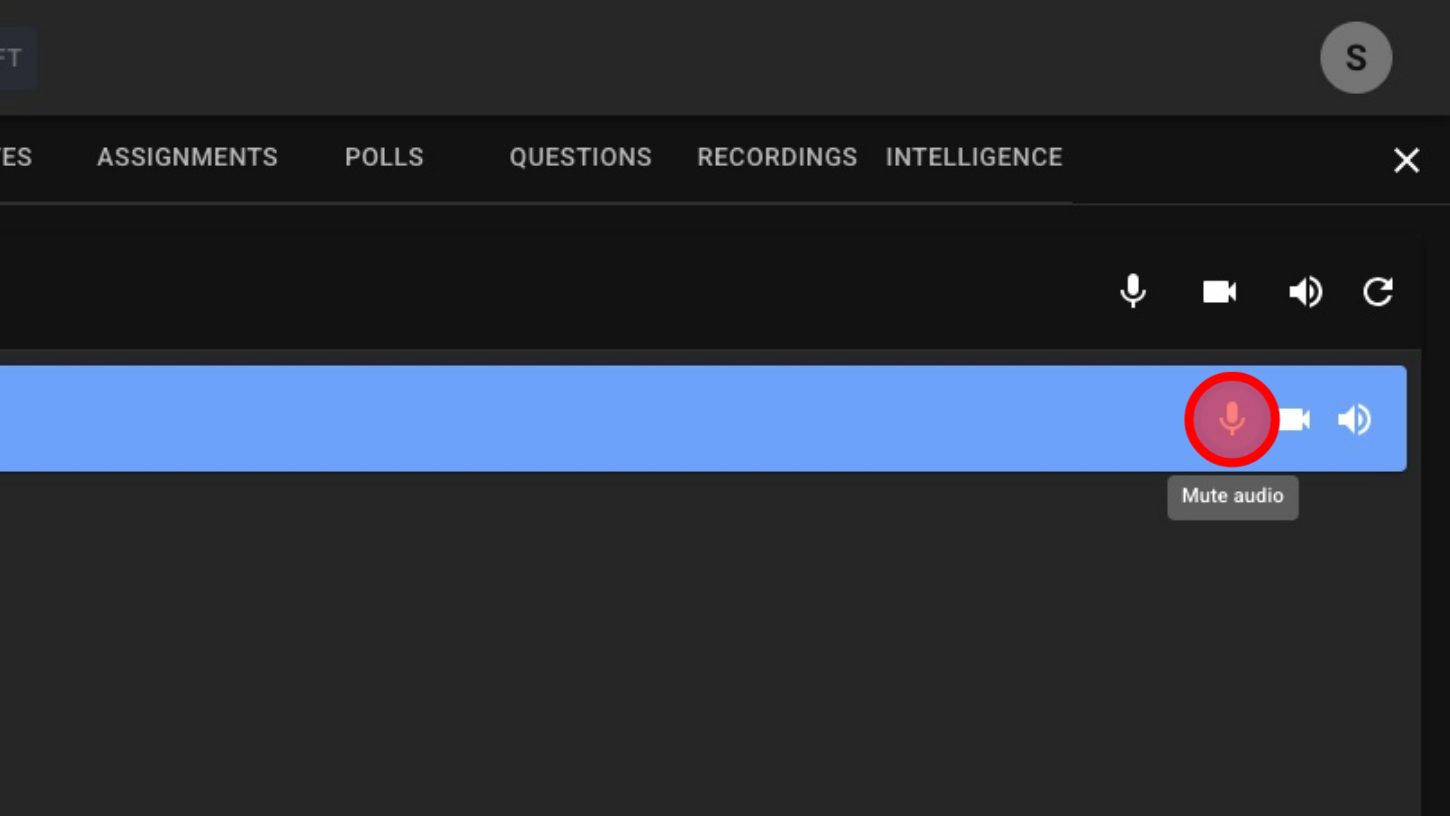Screen dimensions: 1450x816
Task: Mute audio in the highlighted blue row
Action: tap(1232, 419)
